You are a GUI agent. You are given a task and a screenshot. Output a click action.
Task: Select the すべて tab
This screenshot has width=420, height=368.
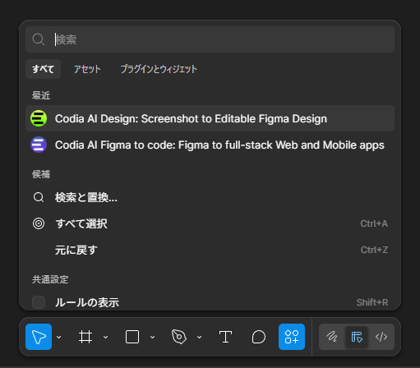click(x=43, y=69)
